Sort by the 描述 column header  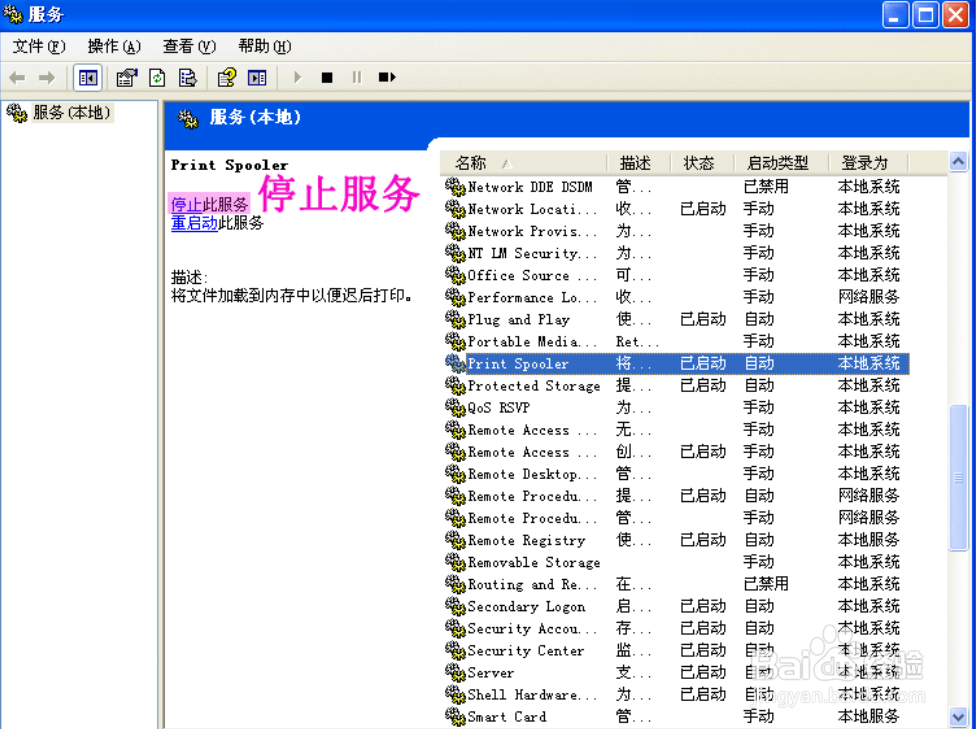(x=638, y=163)
